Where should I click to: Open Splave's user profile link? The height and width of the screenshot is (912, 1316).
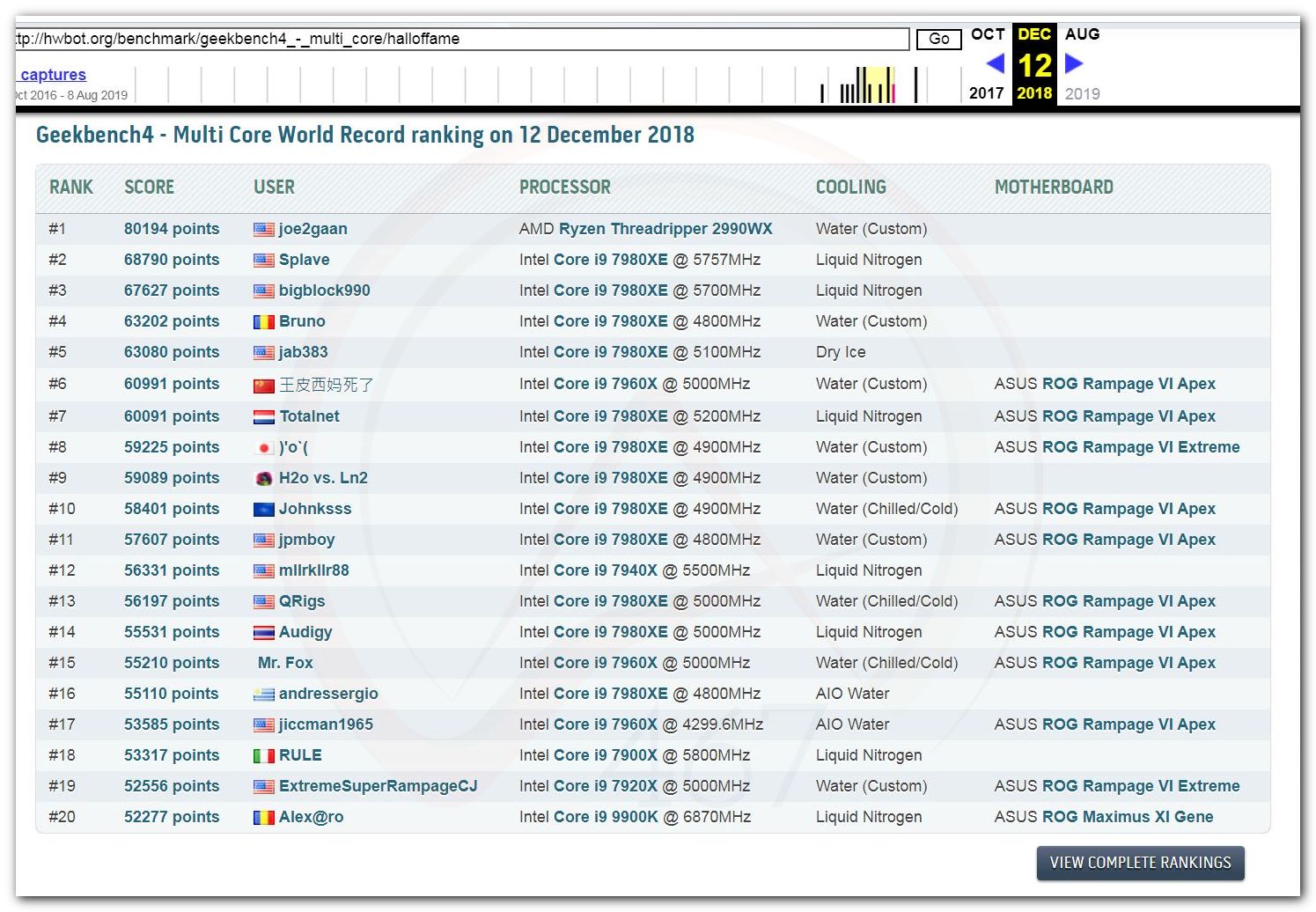tap(304, 260)
